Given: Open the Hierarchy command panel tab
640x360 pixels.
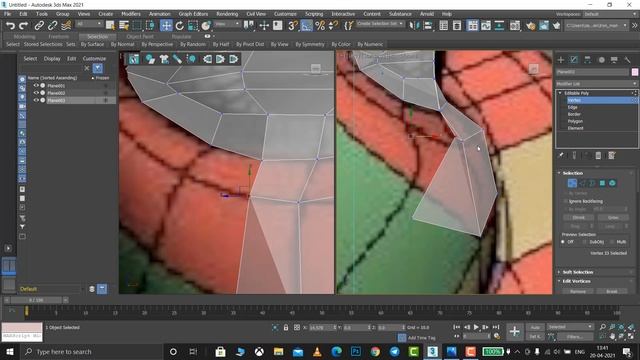Looking at the screenshot, I should [587, 60].
